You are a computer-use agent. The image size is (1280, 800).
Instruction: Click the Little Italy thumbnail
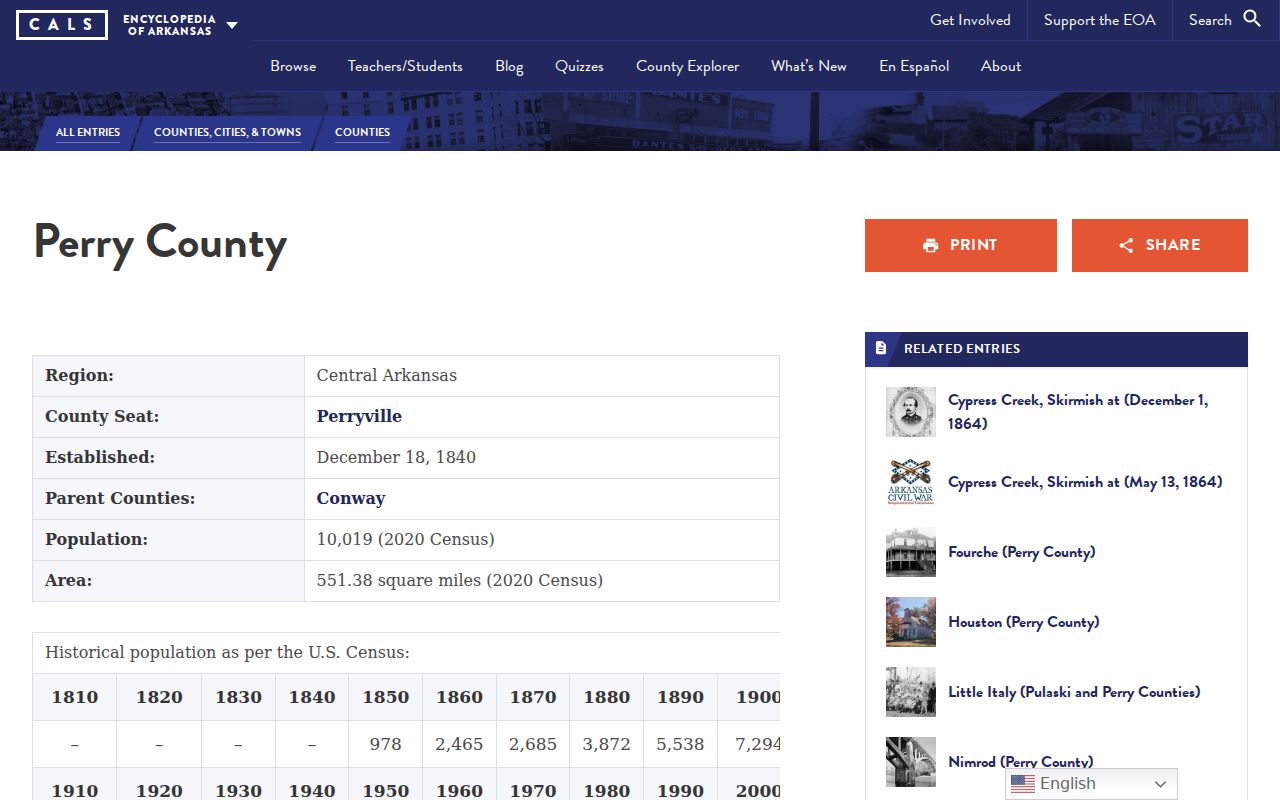tap(911, 692)
